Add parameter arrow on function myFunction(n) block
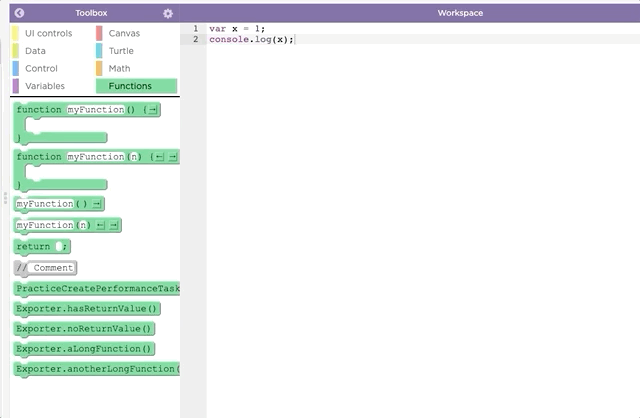Viewport: 640px width, 418px height. point(173,157)
